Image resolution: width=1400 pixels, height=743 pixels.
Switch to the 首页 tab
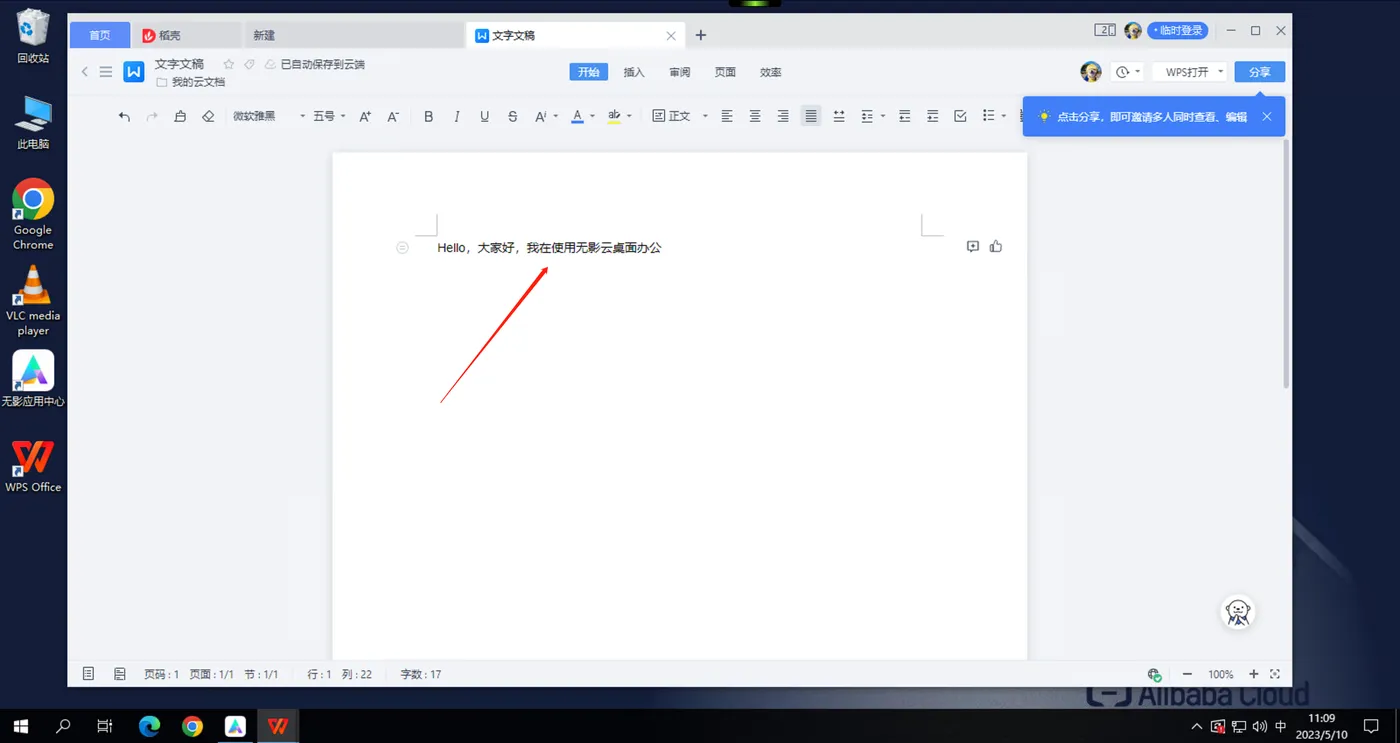pyautogui.click(x=100, y=35)
